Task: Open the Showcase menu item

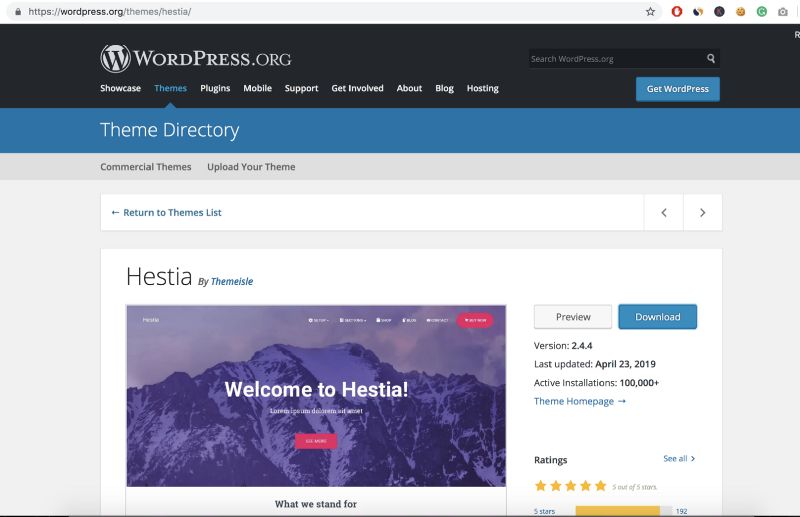Action: coord(120,88)
